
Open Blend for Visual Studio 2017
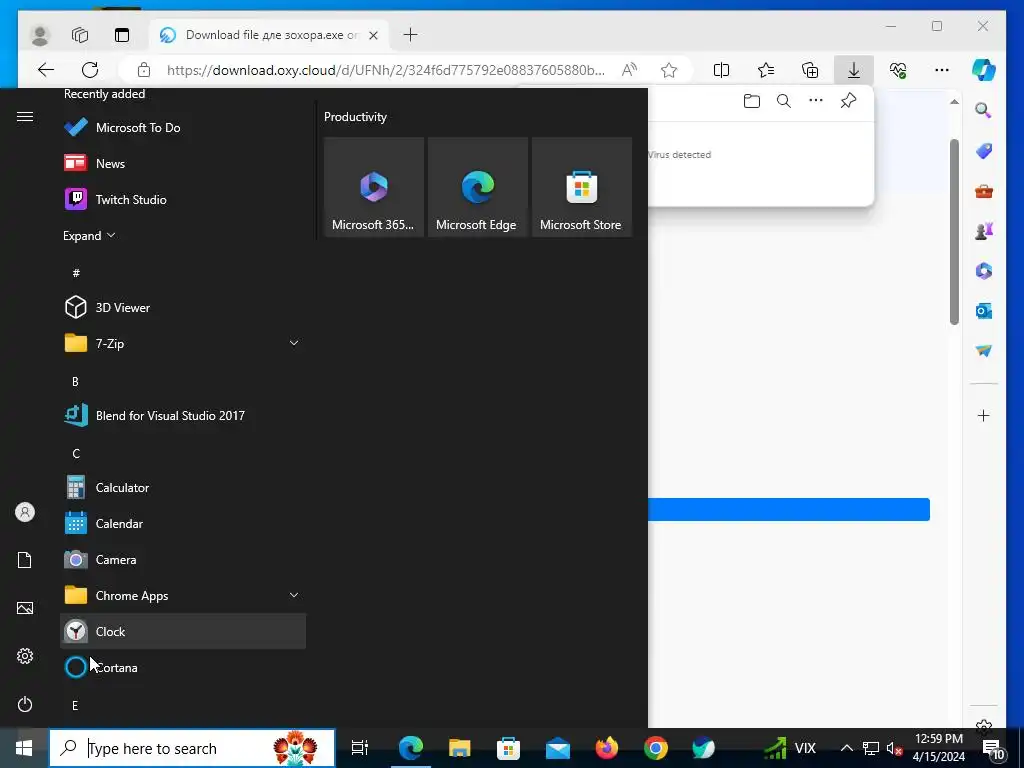[x=183, y=415]
